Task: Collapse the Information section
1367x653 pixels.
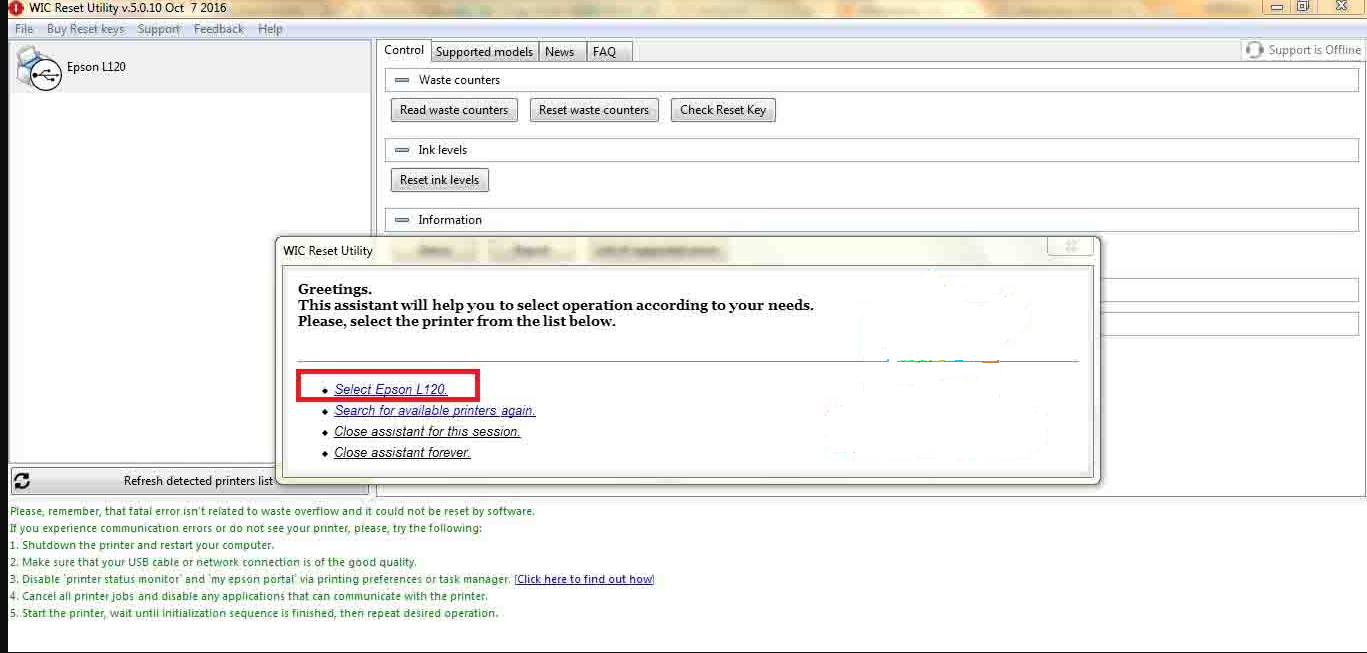Action: pyautogui.click(x=402, y=220)
